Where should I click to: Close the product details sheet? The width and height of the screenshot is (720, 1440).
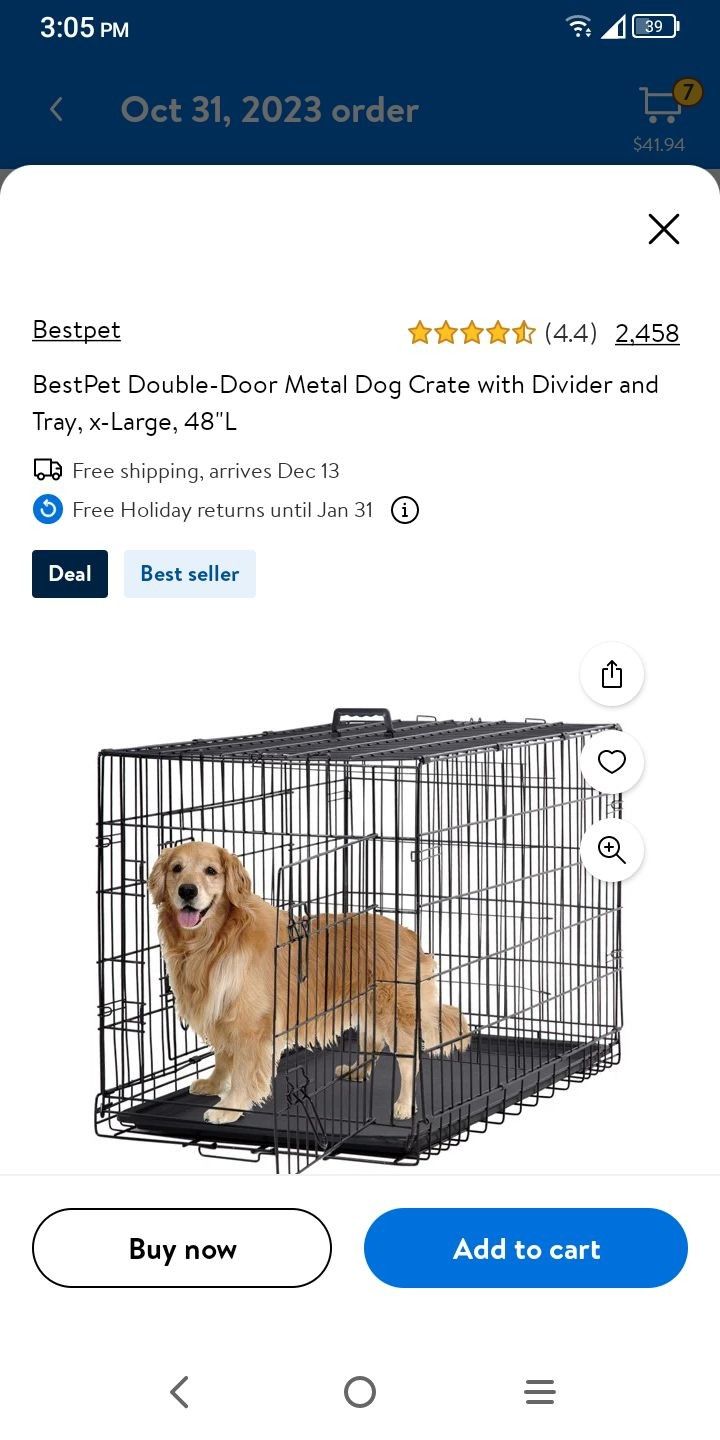pyautogui.click(x=664, y=229)
